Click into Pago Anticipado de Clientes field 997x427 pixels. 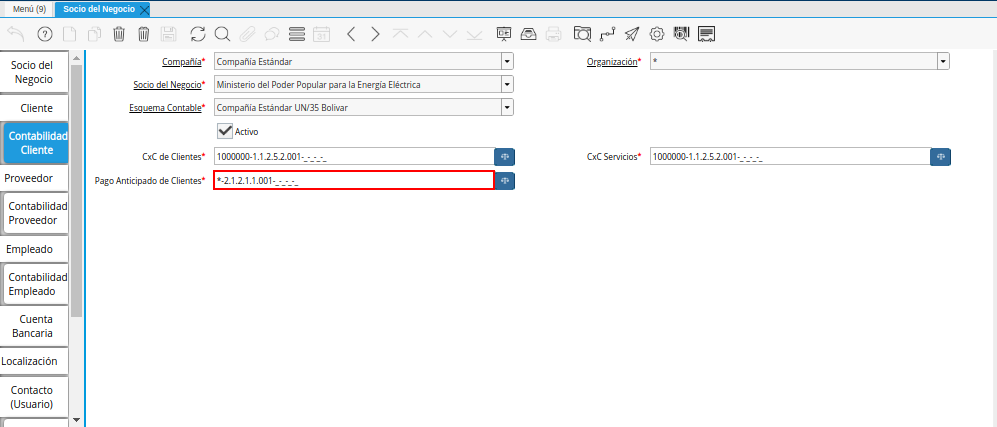[354, 180]
